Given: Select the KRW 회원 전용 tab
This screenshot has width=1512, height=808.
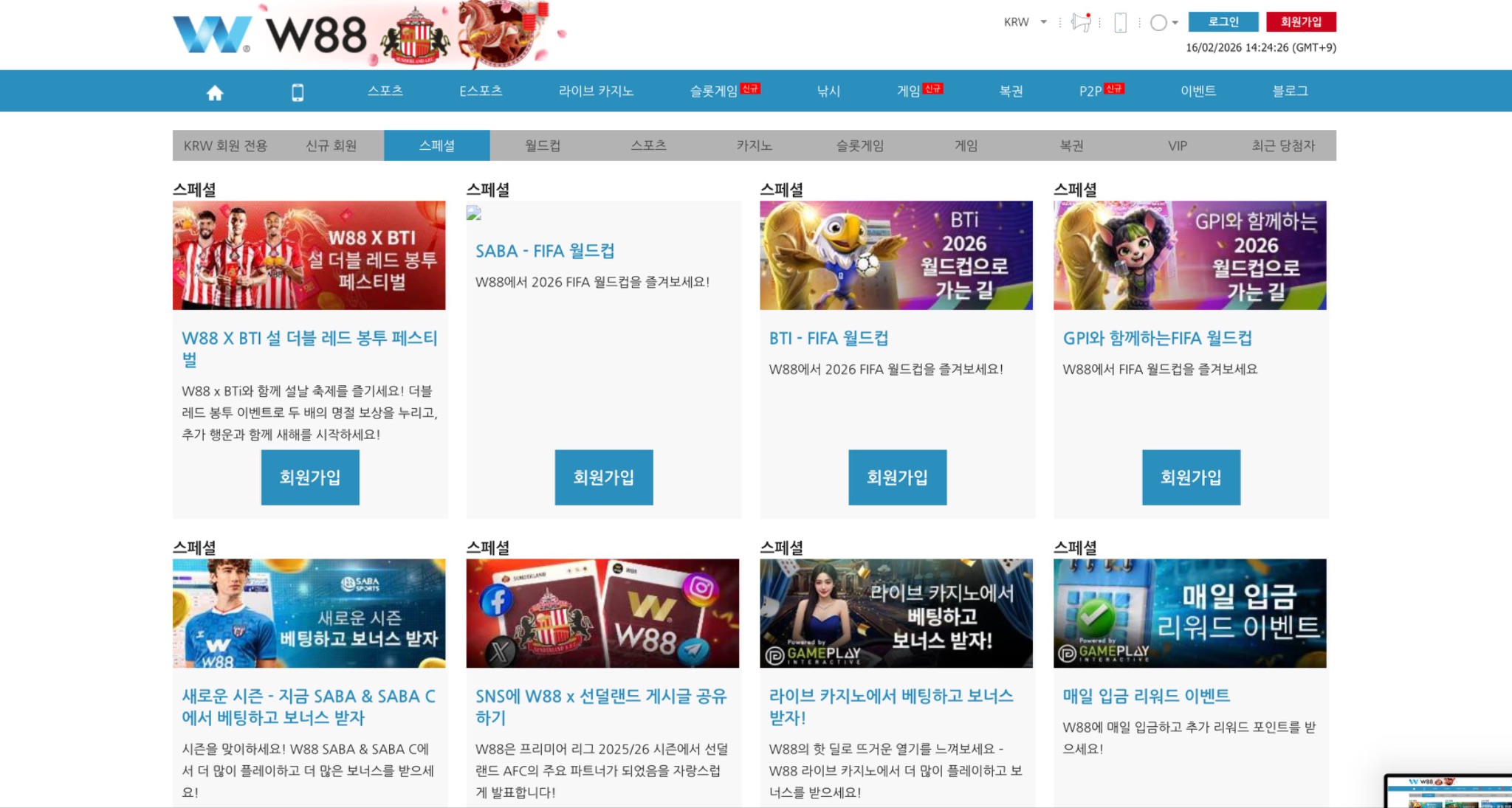Looking at the screenshot, I should click(225, 145).
